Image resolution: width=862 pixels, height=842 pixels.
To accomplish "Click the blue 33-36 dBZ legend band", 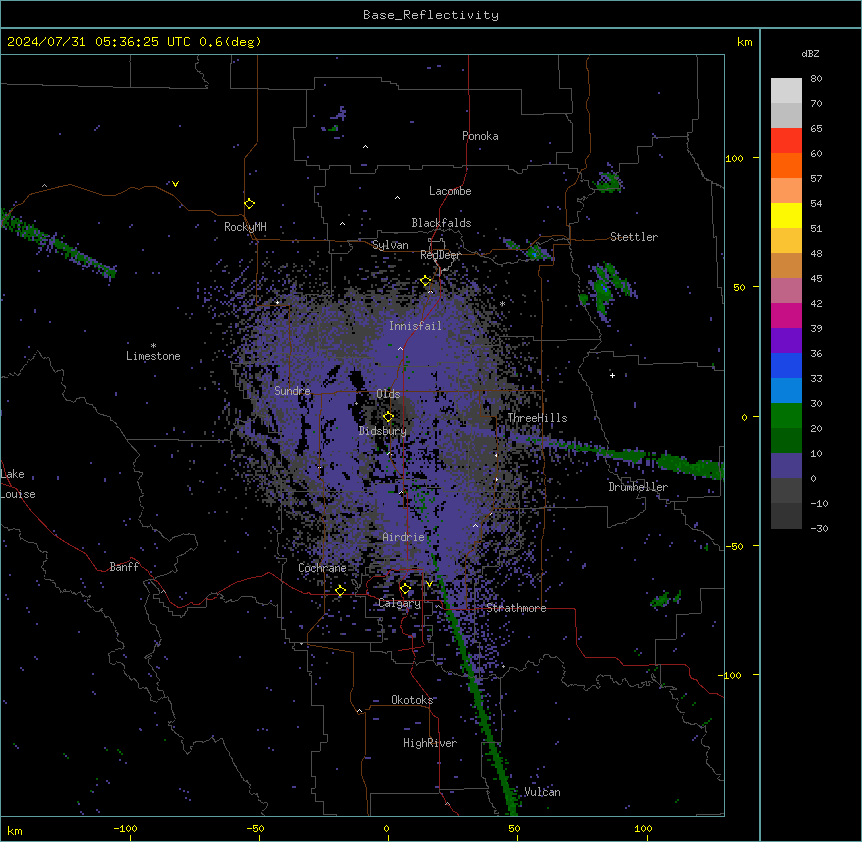I will [x=786, y=365].
